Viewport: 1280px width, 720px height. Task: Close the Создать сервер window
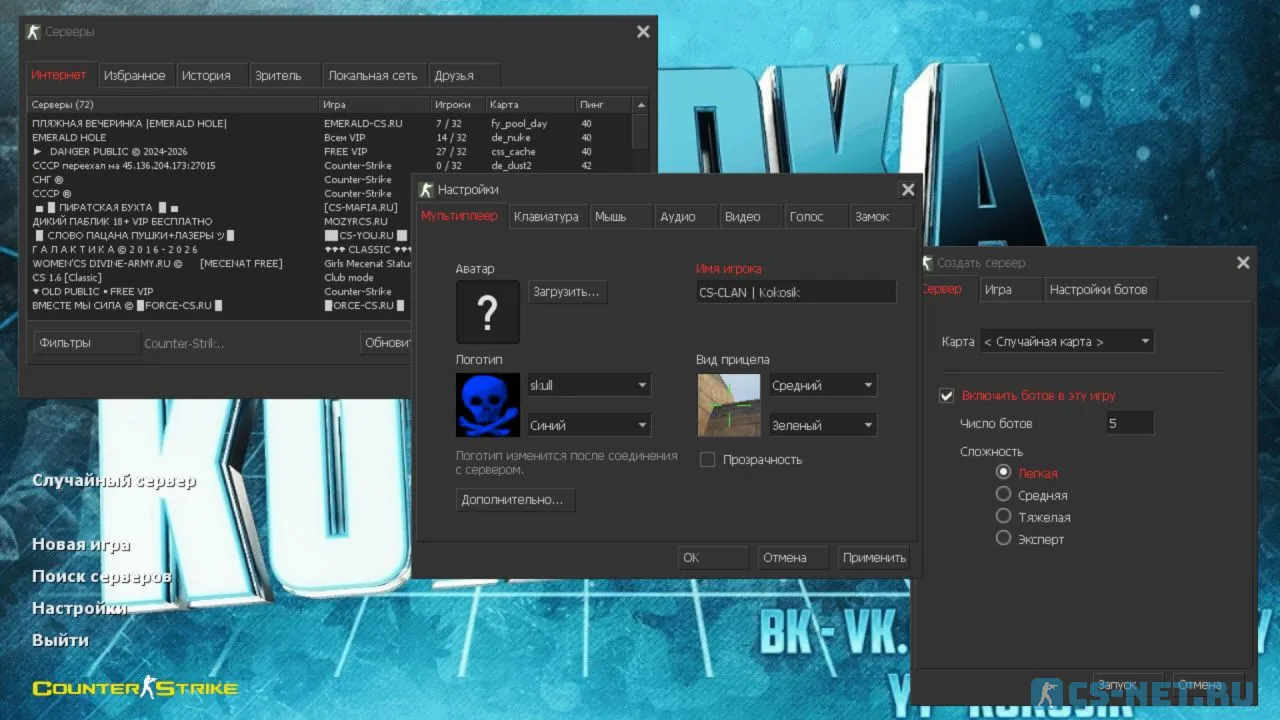[x=1243, y=263]
